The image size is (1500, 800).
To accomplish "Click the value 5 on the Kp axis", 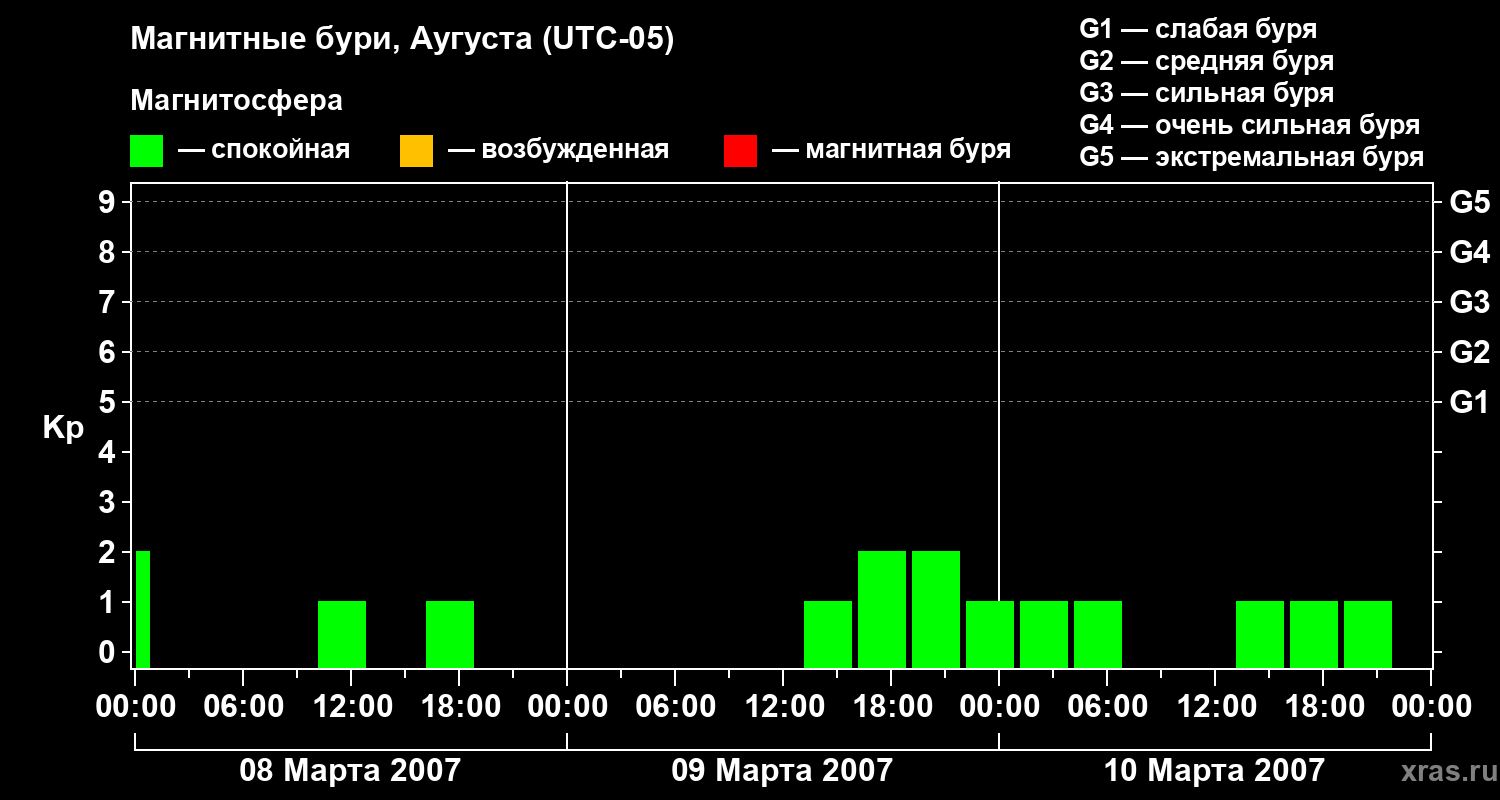I will [x=109, y=403].
